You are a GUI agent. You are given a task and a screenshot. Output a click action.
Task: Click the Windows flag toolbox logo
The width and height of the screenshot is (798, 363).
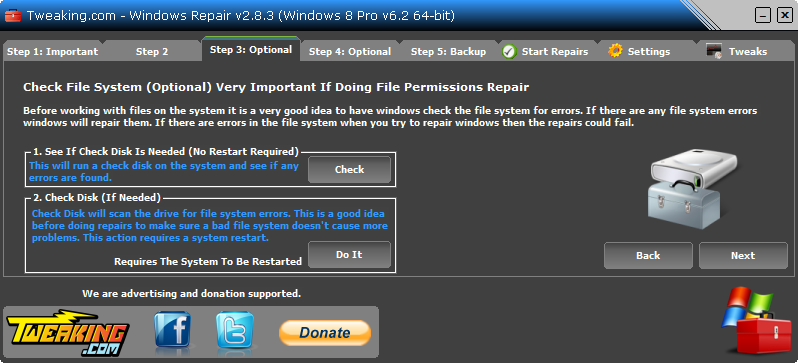tap(756, 320)
